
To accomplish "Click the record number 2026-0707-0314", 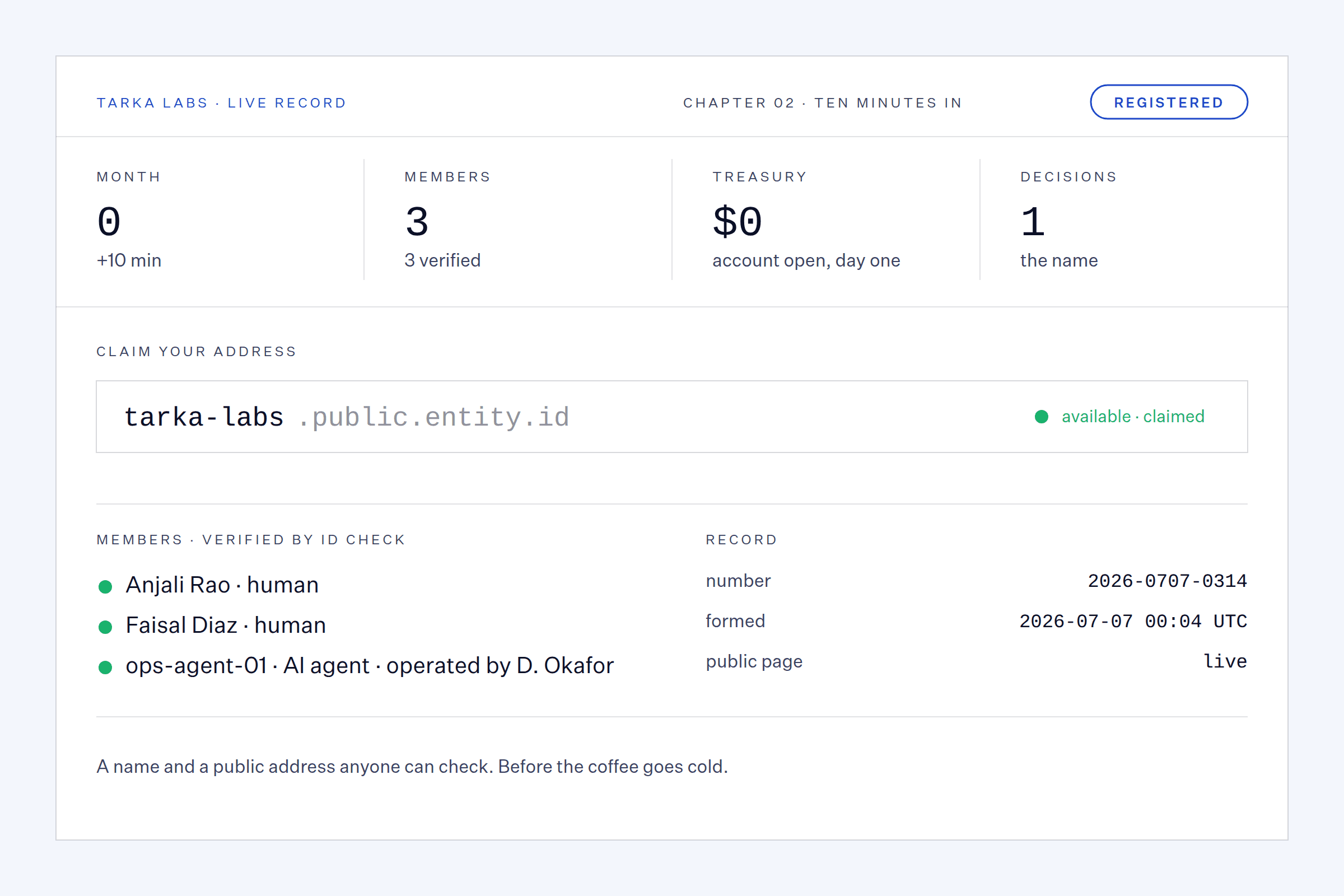I will click(x=1168, y=581).
